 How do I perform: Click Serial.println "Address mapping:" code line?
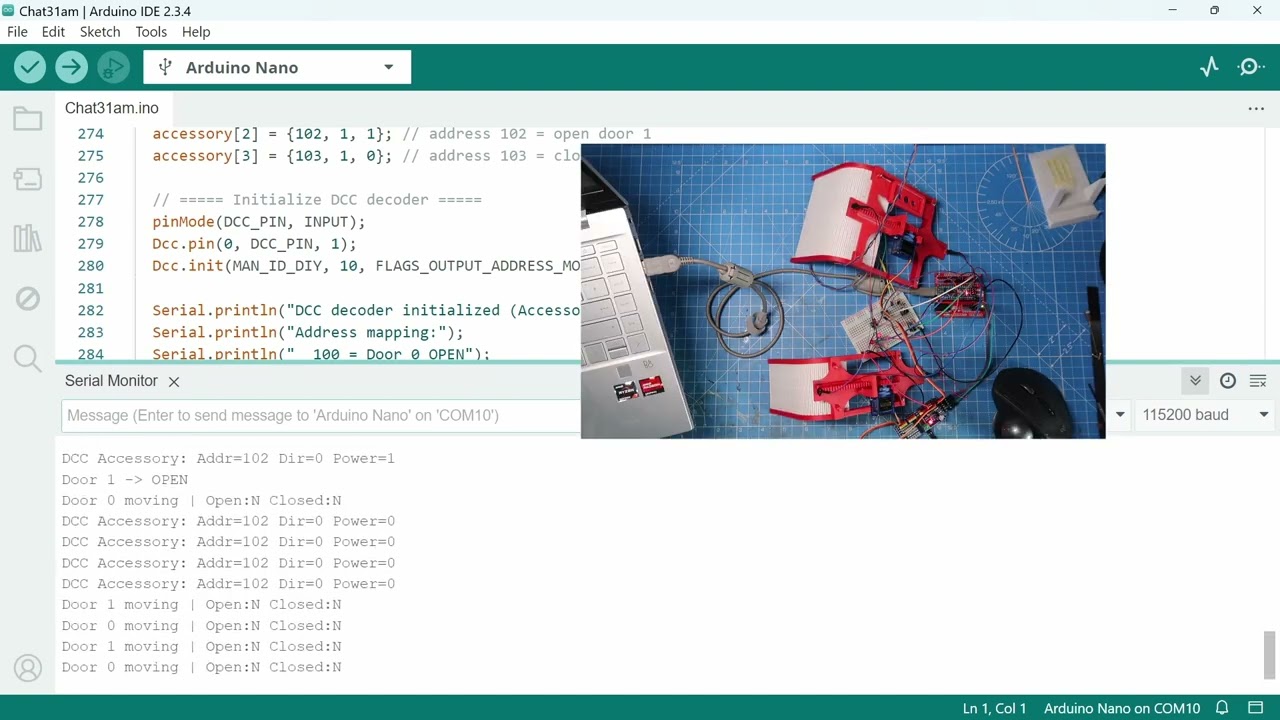pyautogui.click(x=308, y=332)
